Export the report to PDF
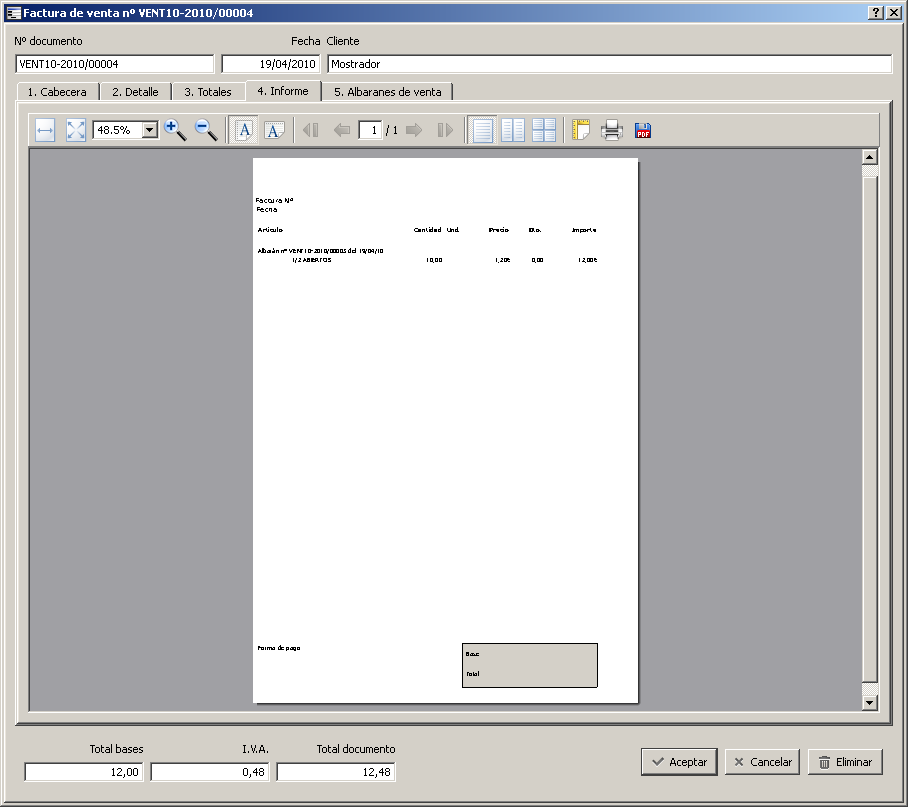This screenshot has width=908, height=807. [643, 130]
